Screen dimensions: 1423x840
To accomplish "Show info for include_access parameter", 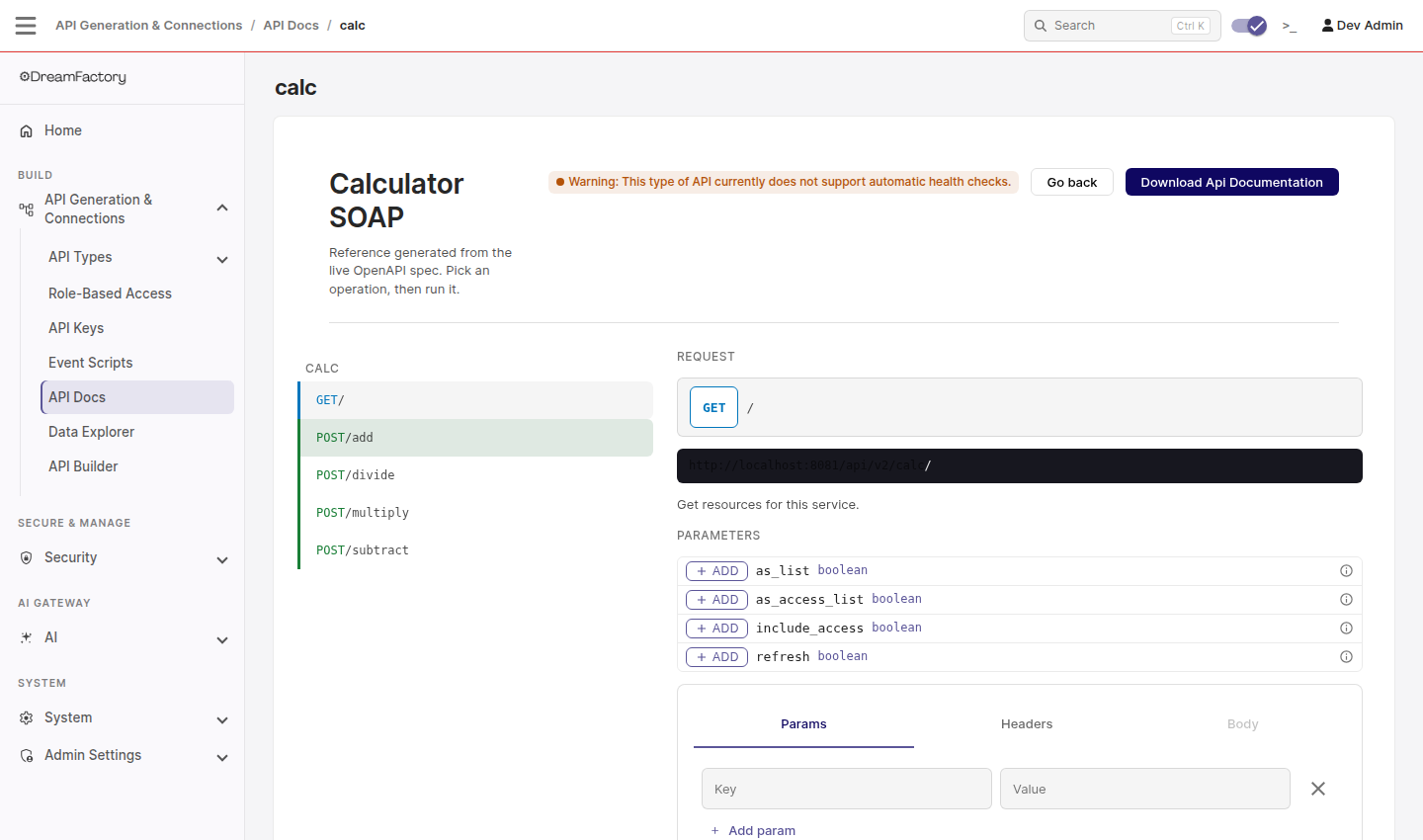I will (x=1346, y=628).
